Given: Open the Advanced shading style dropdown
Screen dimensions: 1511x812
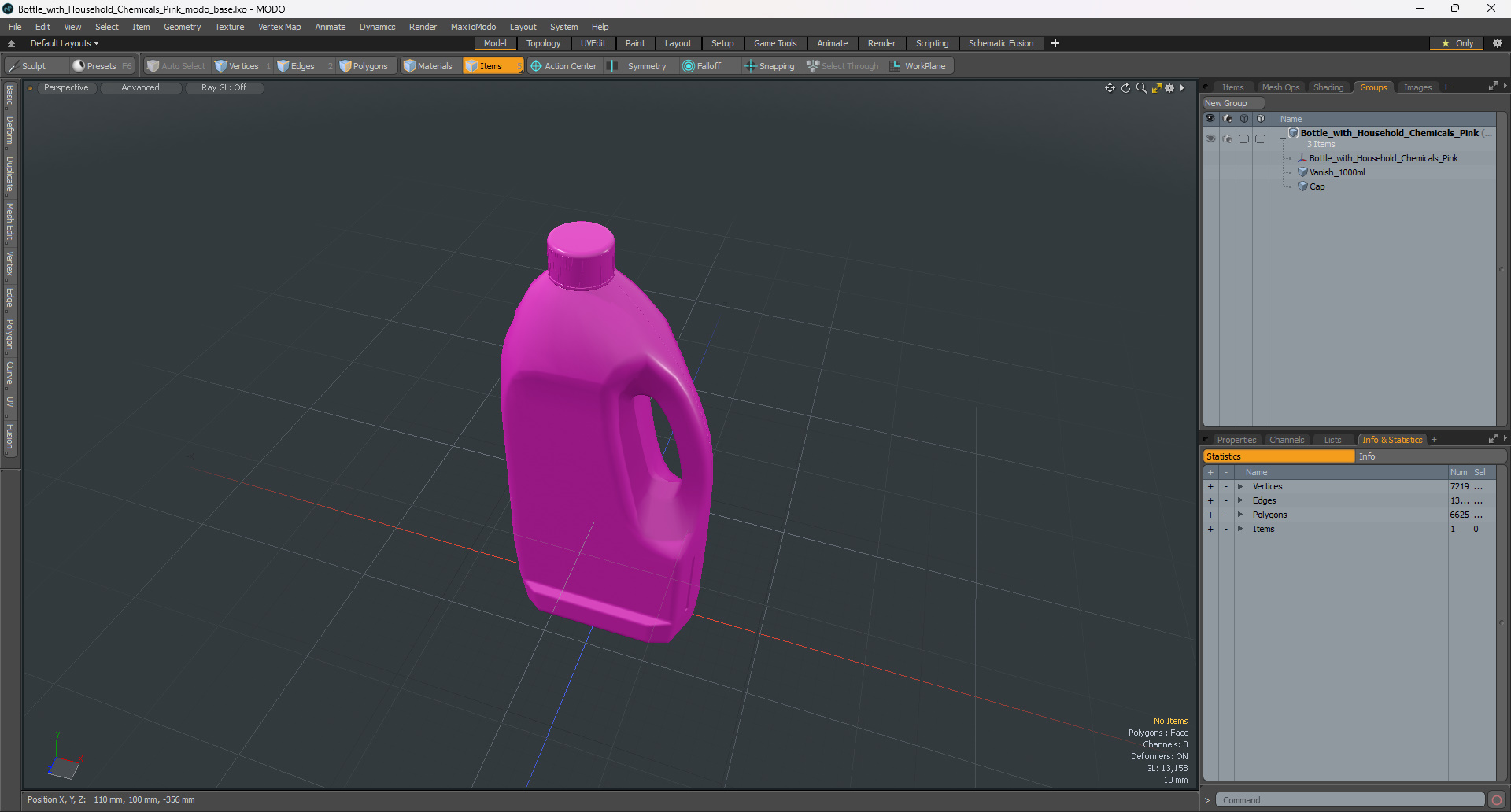Looking at the screenshot, I should (x=140, y=88).
